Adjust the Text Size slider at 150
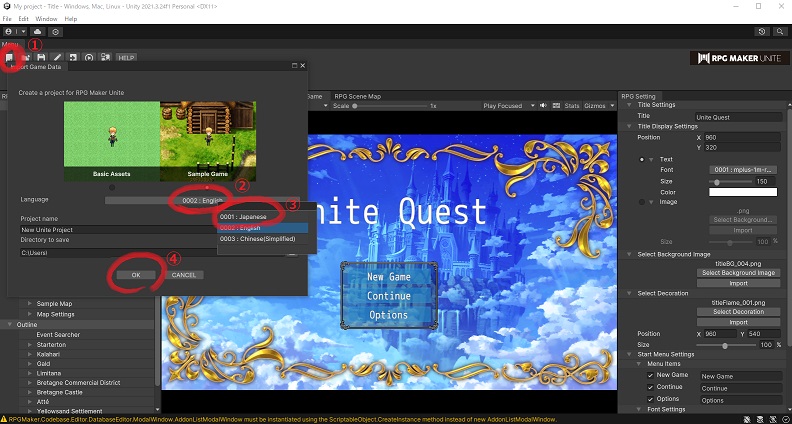 [731, 181]
